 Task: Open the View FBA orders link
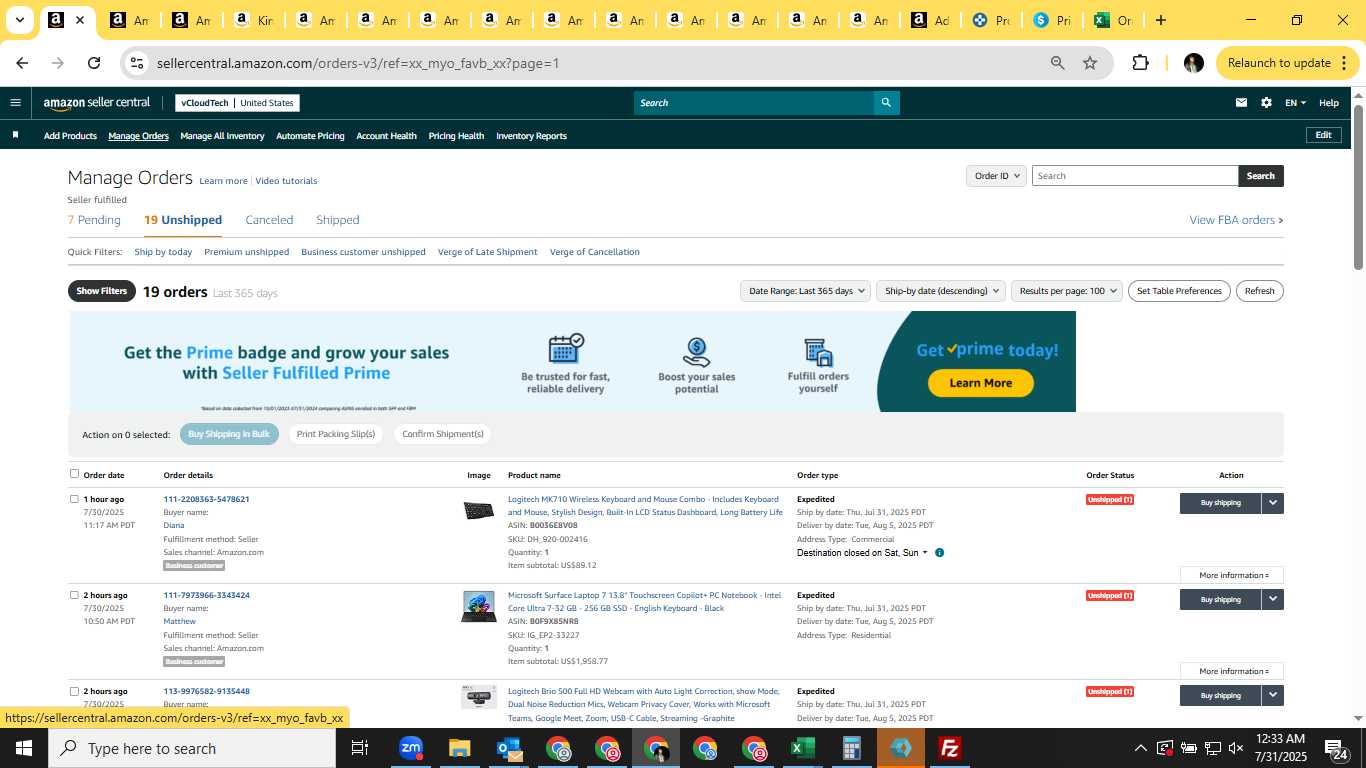tap(1236, 220)
